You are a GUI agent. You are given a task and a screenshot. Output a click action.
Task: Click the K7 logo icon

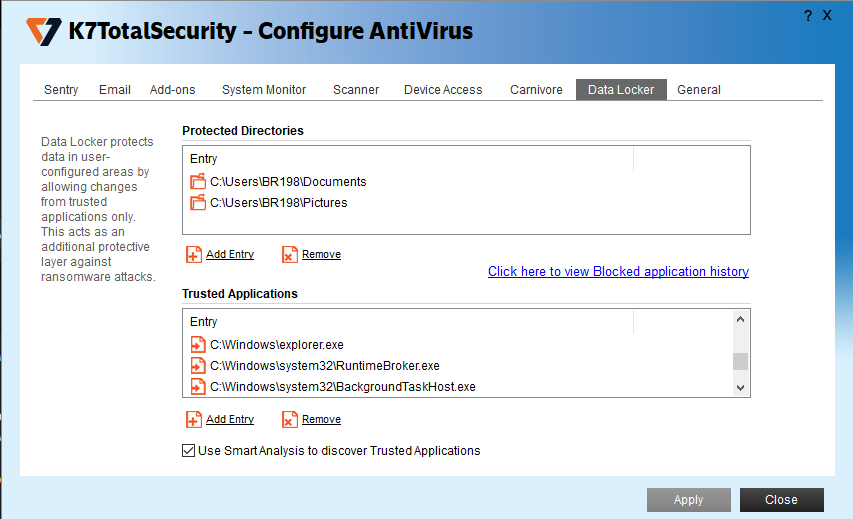pos(43,31)
